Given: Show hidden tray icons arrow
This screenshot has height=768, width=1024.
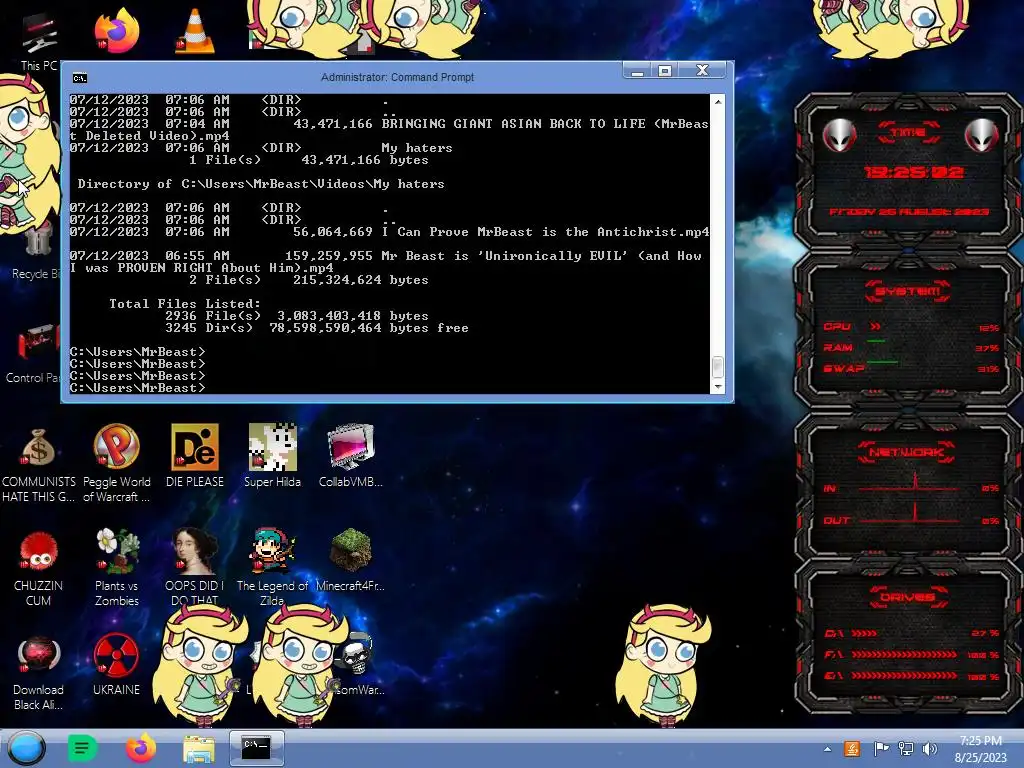Looking at the screenshot, I should (x=827, y=749).
